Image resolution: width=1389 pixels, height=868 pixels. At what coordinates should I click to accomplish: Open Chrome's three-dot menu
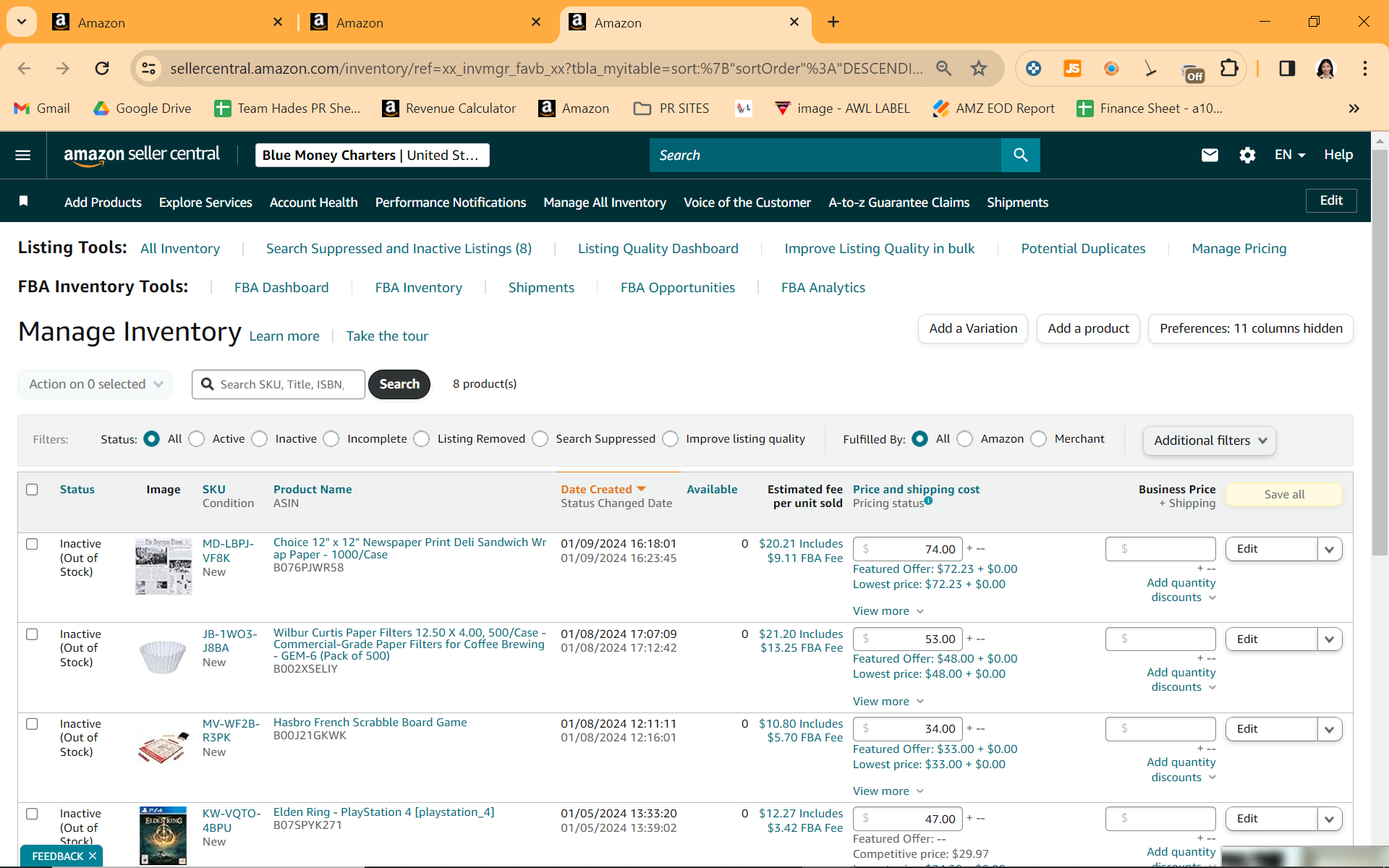pos(1365,68)
